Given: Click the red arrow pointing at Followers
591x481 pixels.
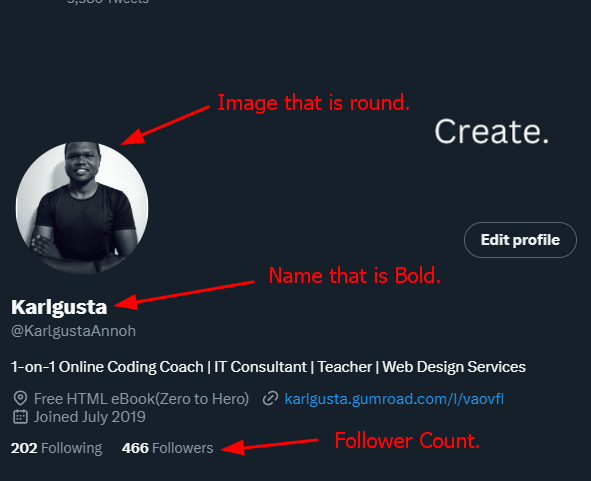Looking at the screenshot, I should point(269,446).
